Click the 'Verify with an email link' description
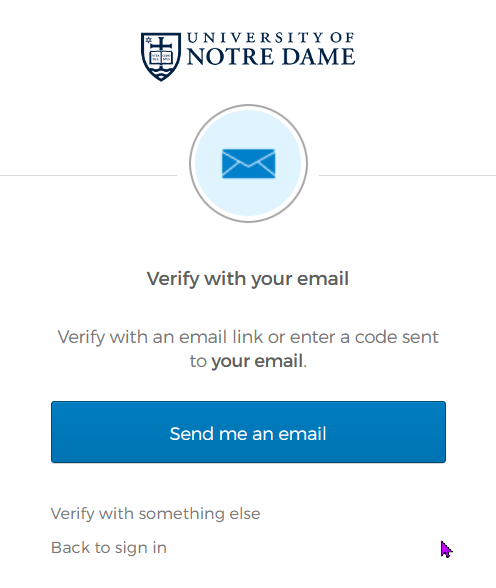The image size is (496, 588). [248, 349]
